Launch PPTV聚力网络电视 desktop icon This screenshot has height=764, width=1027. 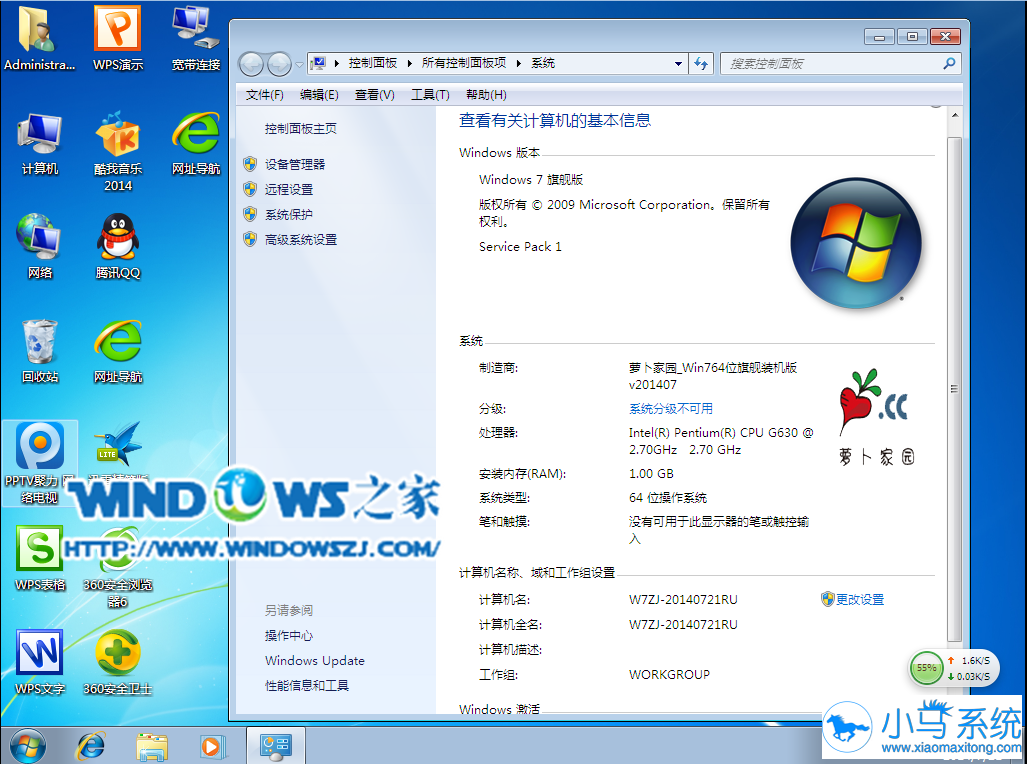click(x=39, y=463)
